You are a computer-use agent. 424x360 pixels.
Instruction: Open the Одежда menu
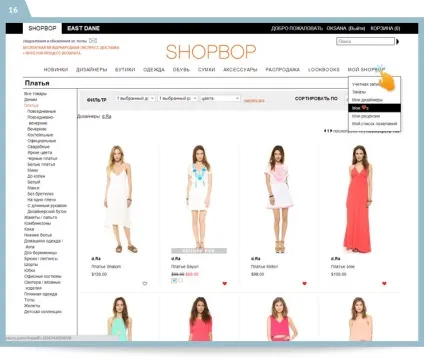[154, 70]
